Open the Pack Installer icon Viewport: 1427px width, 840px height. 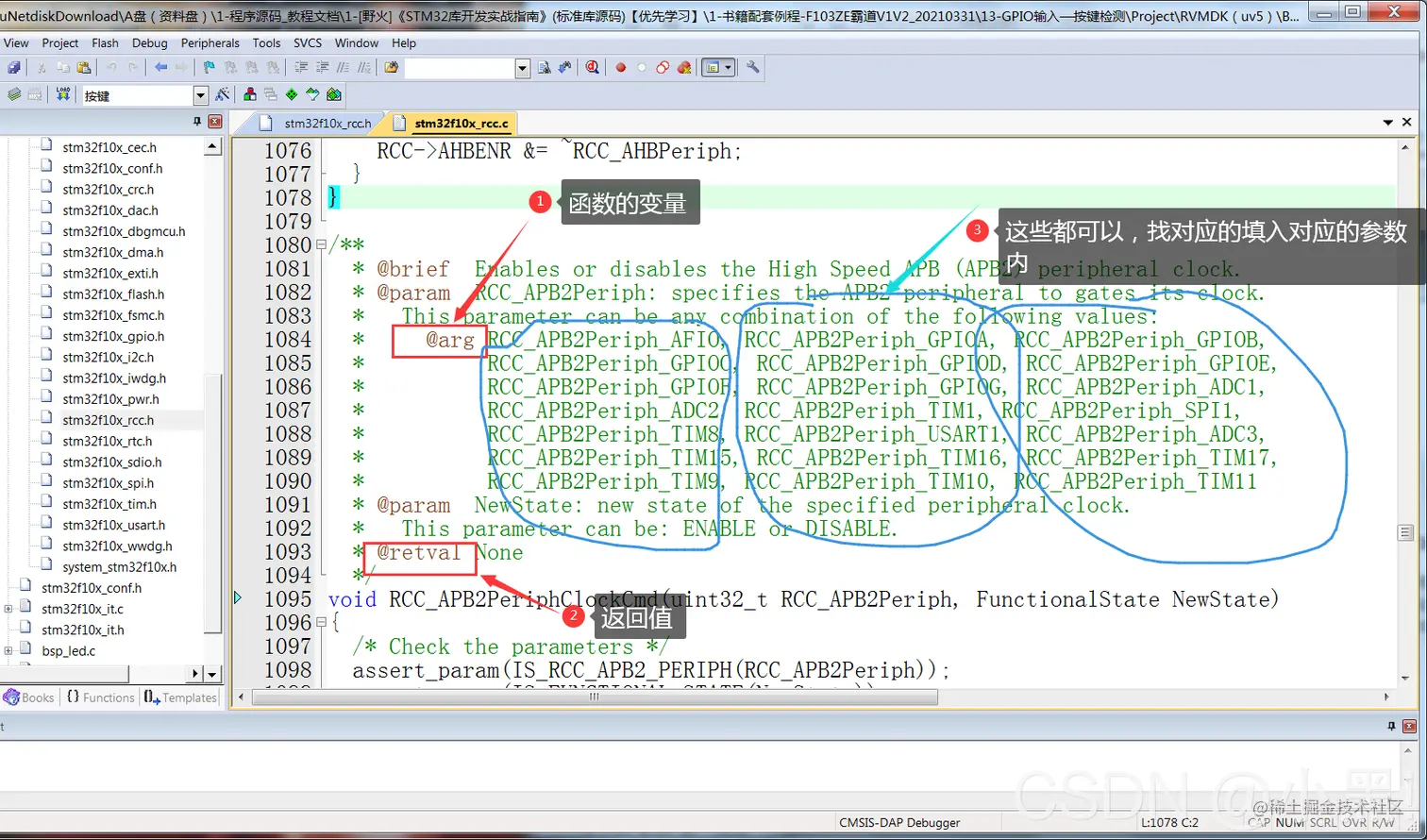[334, 94]
